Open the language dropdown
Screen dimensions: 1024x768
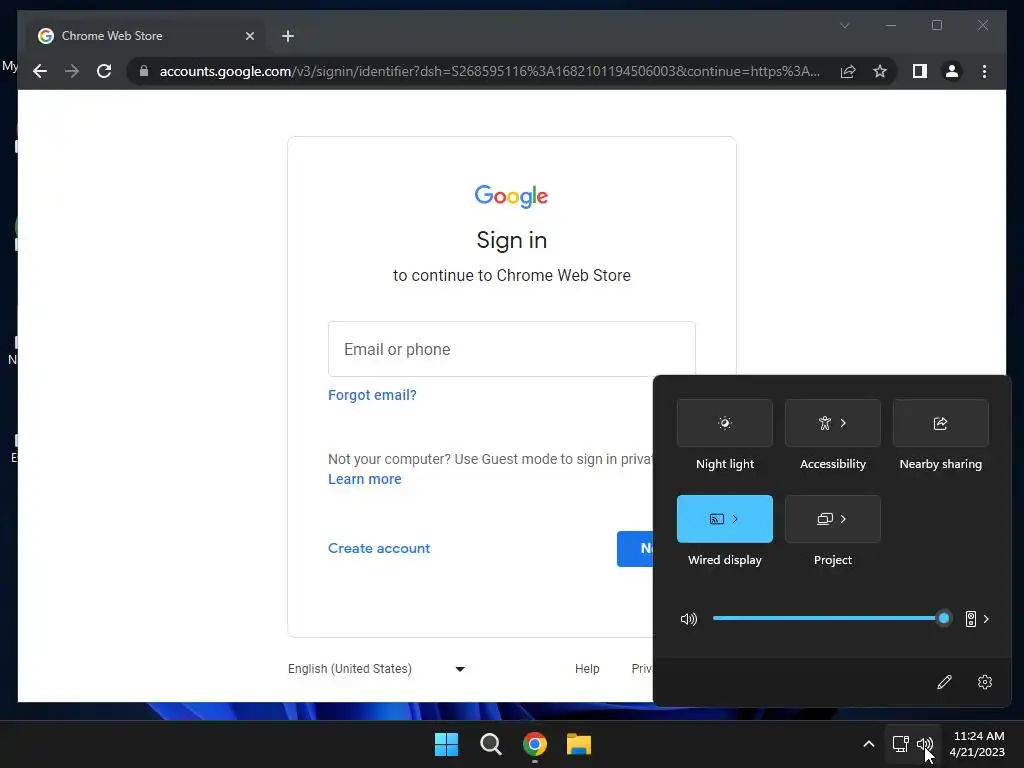pos(376,669)
